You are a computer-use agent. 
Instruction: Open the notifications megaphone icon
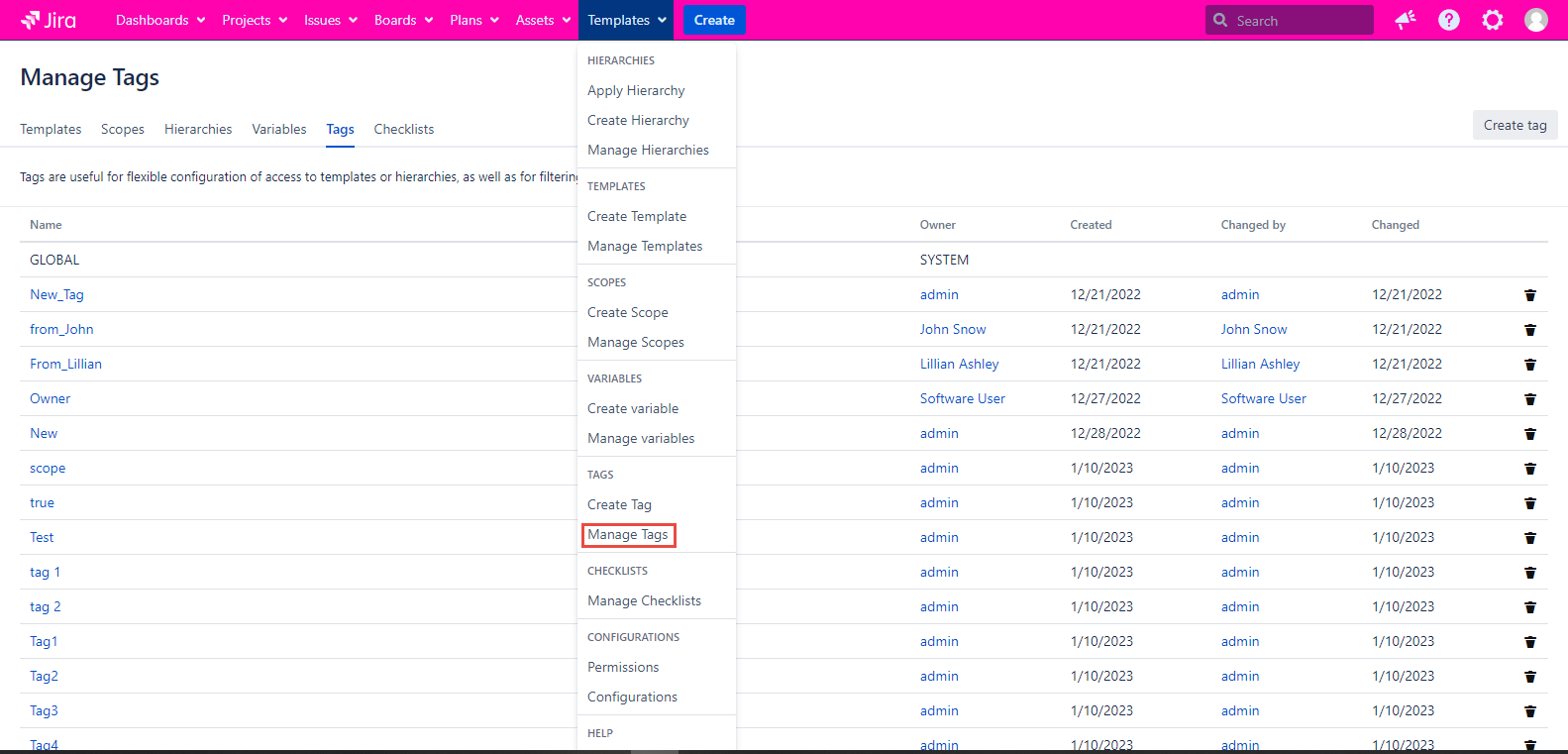[x=1405, y=20]
